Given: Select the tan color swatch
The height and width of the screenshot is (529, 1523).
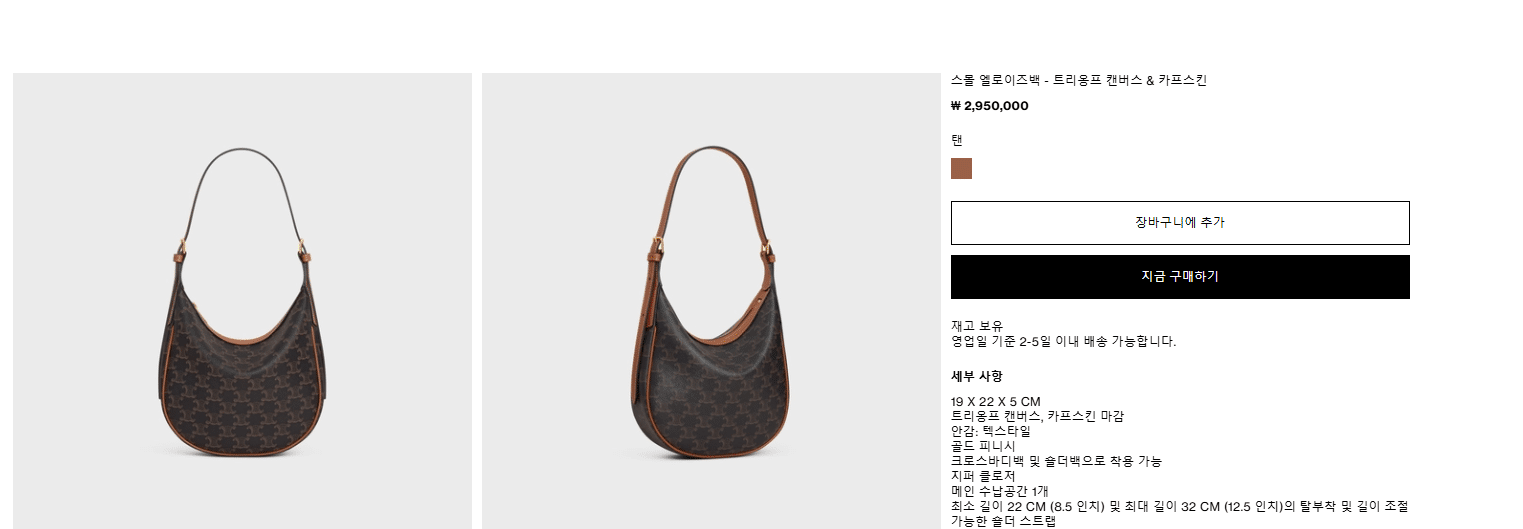Looking at the screenshot, I should pyautogui.click(x=961, y=168).
